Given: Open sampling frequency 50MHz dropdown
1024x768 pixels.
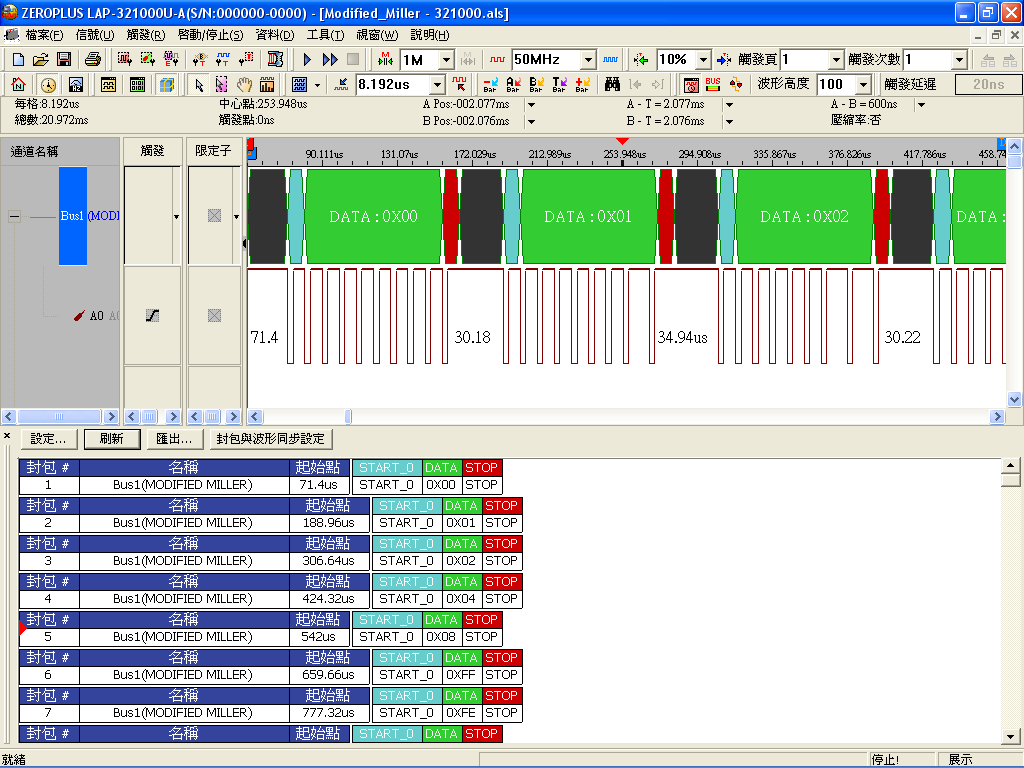Looking at the screenshot, I should tap(588, 60).
